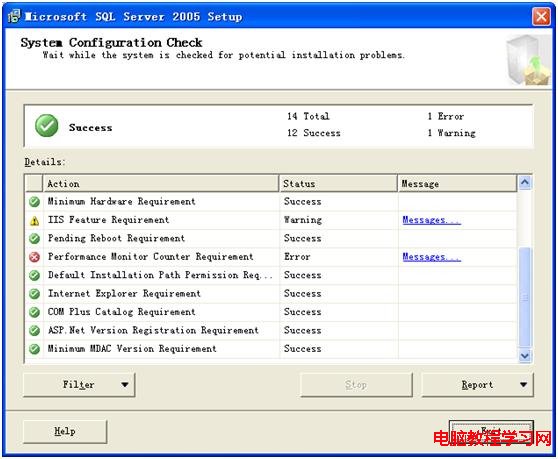Click the 1 Error summary text
Image resolution: width=558 pixels, height=459 pixels.
[446, 116]
